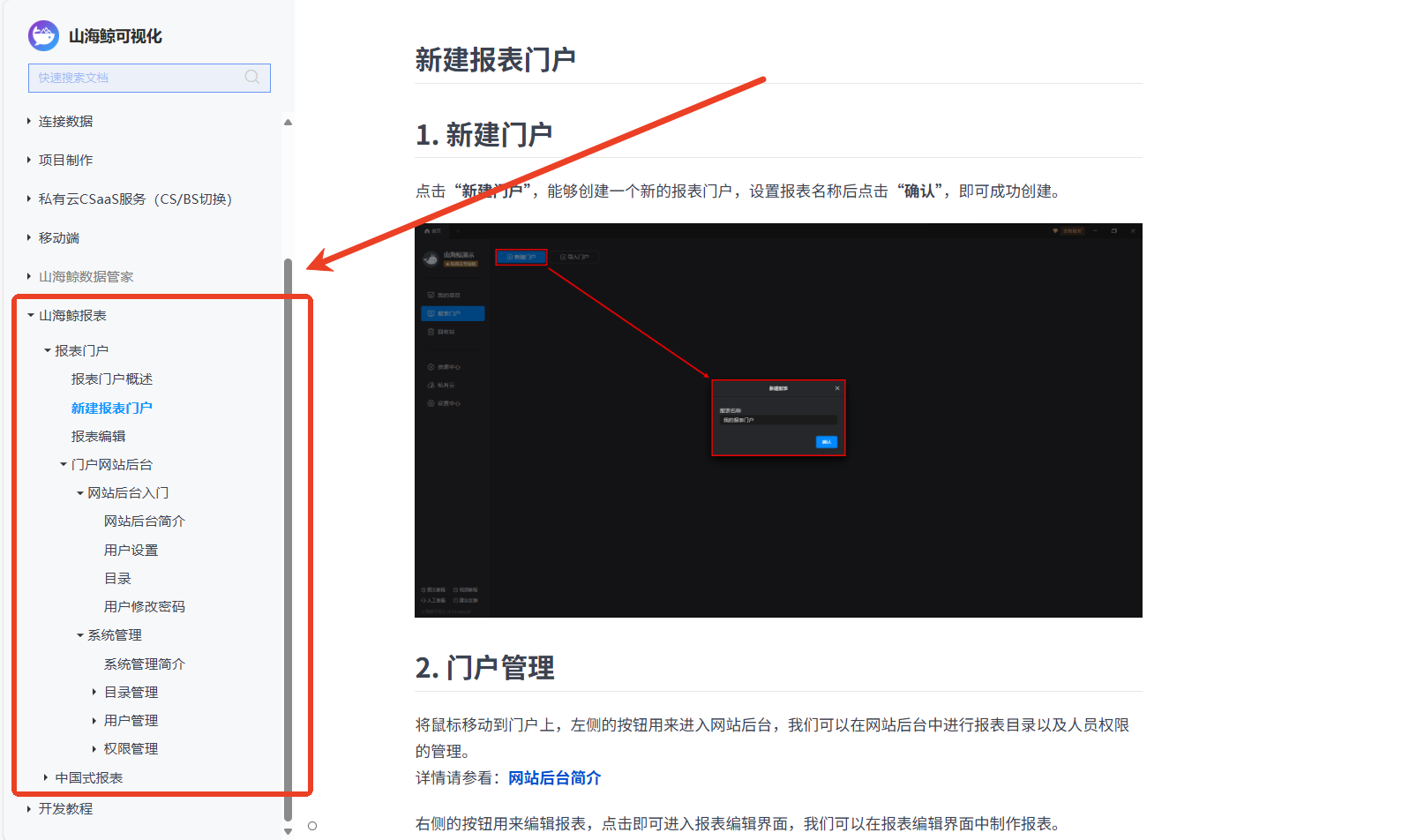Open the 目录管理 tree item
The width and height of the screenshot is (1424, 840).
[131, 692]
